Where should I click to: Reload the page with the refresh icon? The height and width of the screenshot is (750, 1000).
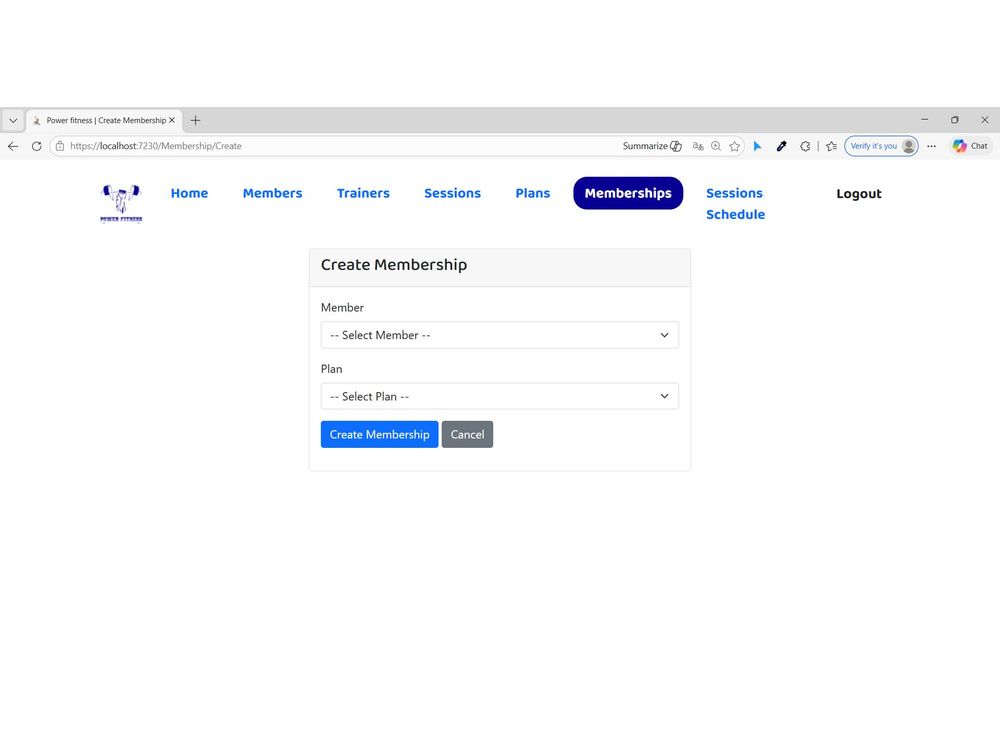pyautogui.click(x=36, y=146)
